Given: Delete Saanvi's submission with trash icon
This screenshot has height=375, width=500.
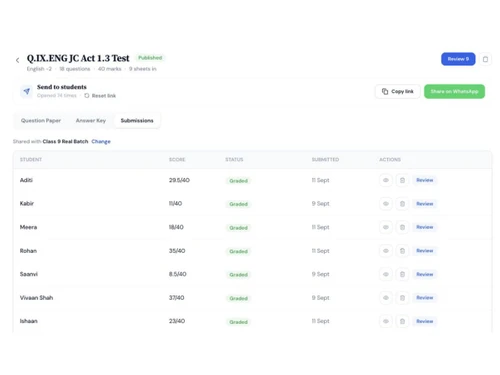Looking at the screenshot, I should point(402,274).
